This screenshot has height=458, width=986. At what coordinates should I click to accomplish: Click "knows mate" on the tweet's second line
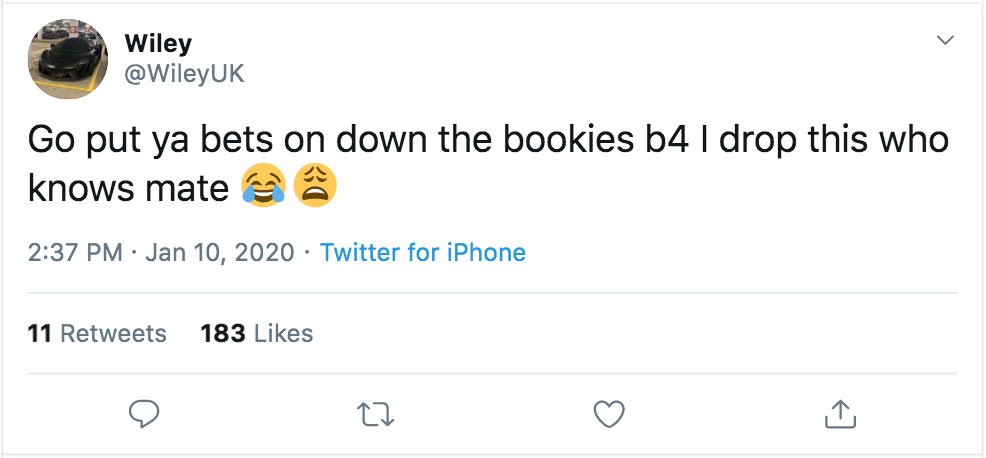(x=128, y=187)
